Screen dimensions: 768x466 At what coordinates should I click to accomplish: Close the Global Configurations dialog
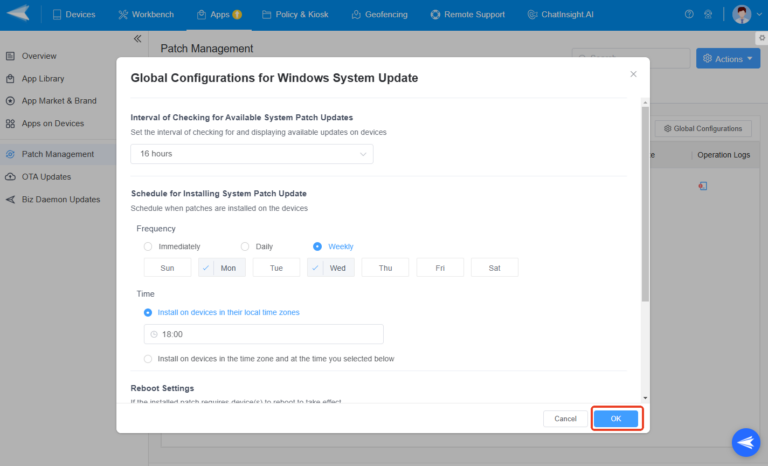(x=633, y=74)
